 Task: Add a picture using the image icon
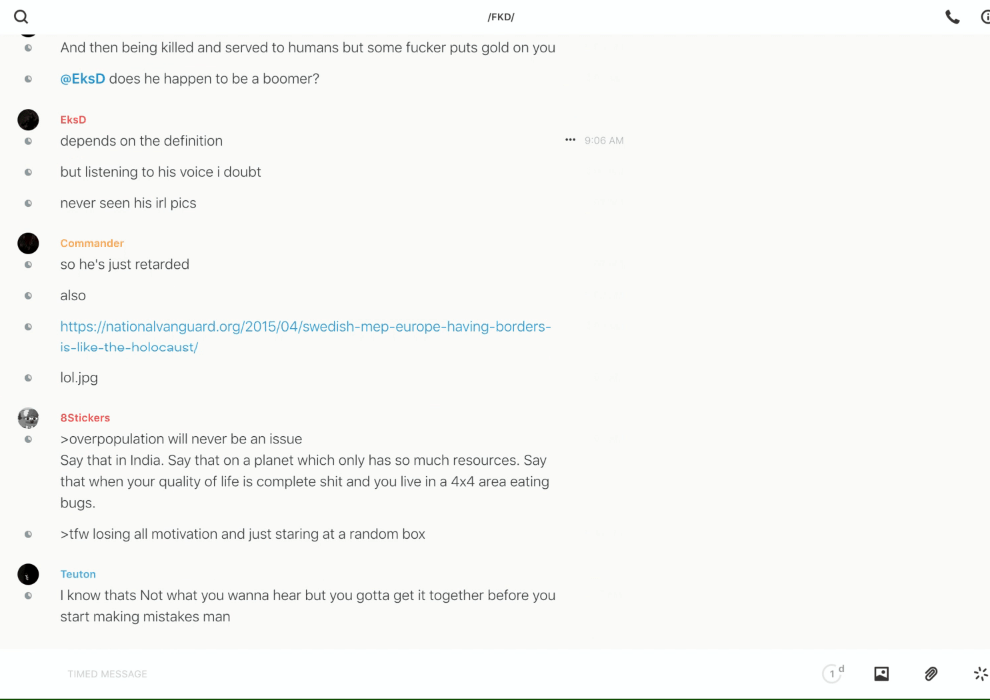[881, 674]
